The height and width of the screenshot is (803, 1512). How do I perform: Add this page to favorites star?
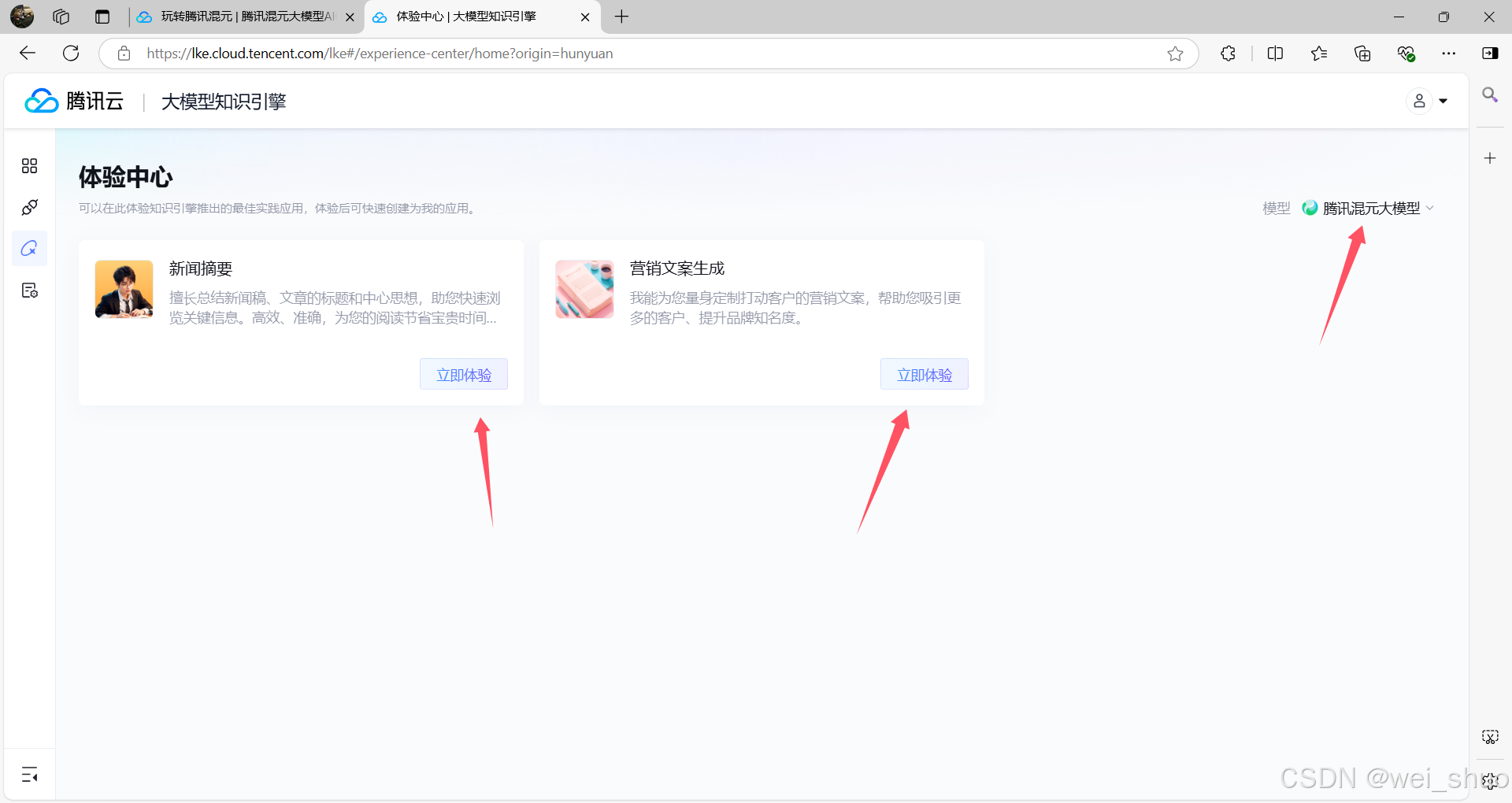pyautogui.click(x=1175, y=54)
